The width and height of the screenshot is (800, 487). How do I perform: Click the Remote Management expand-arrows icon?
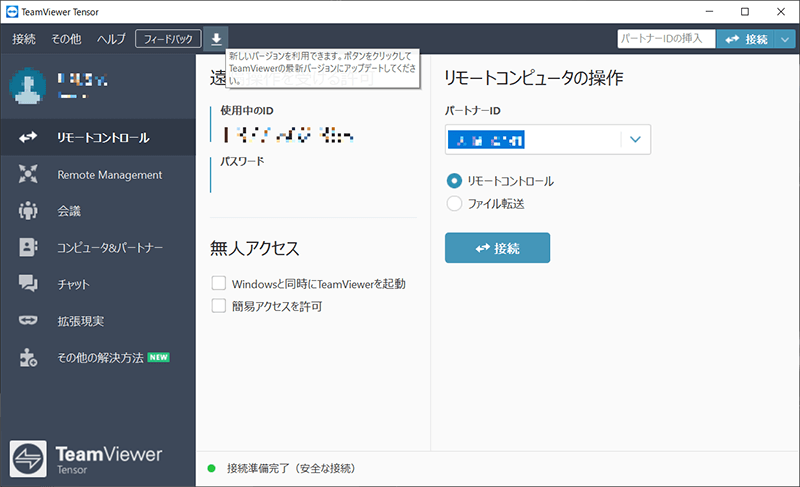pyautogui.click(x=28, y=174)
